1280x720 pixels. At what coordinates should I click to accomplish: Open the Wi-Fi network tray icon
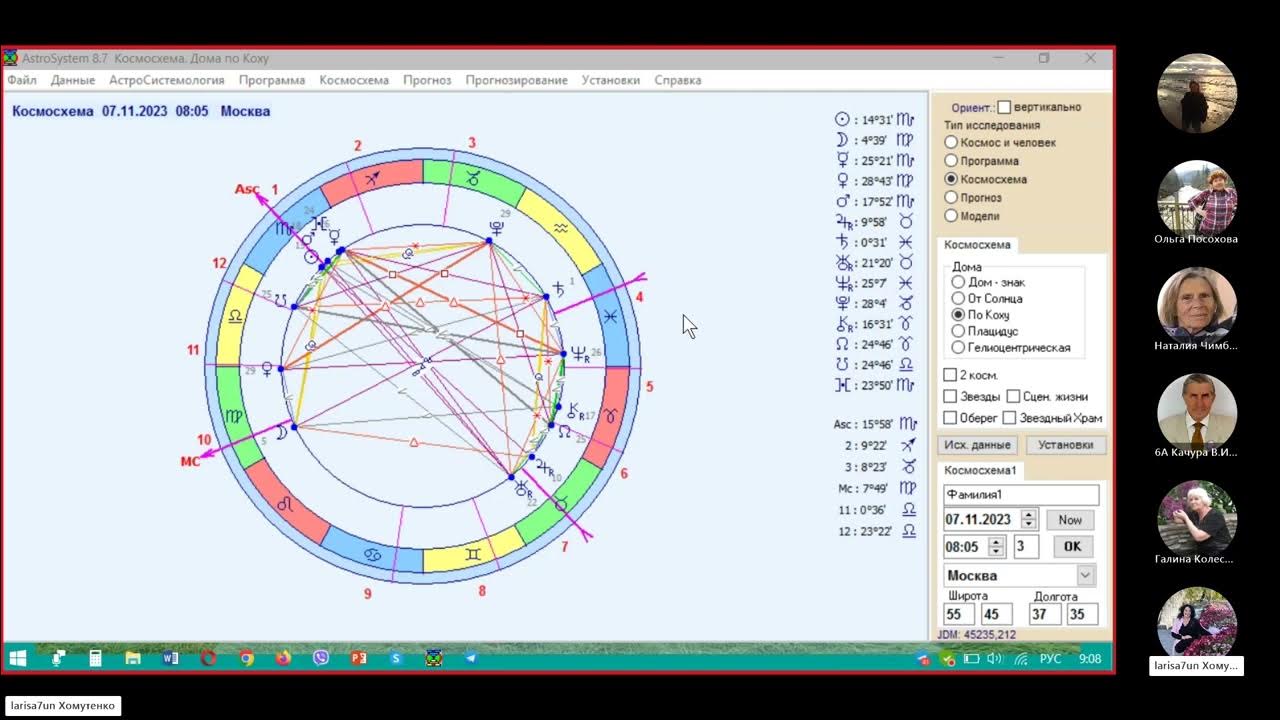click(x=1021, y=659)
